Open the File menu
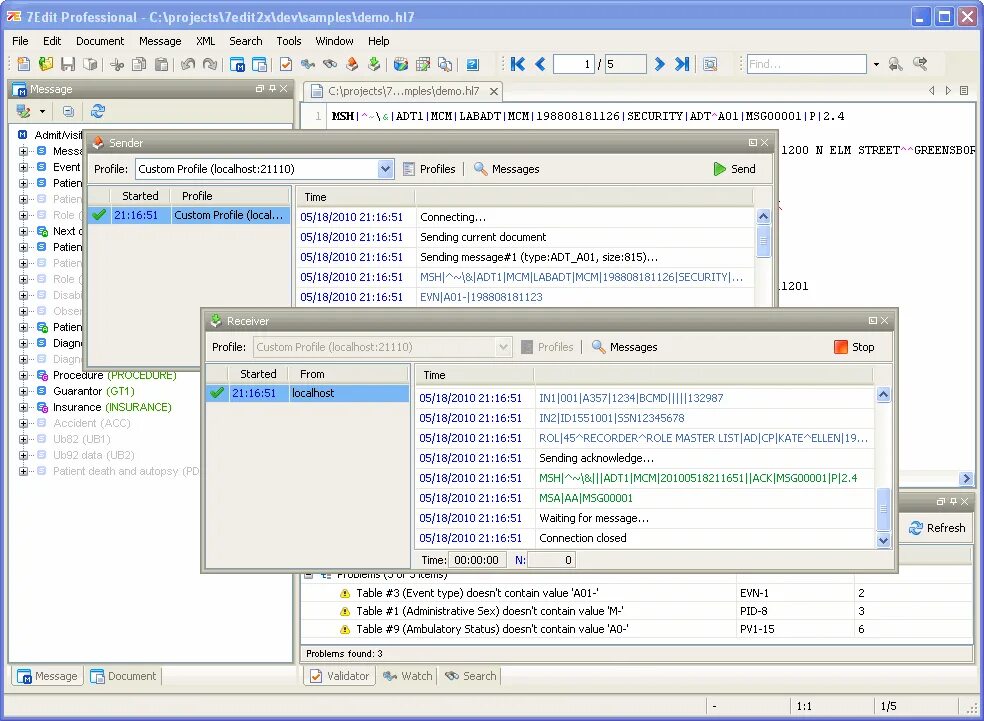 point(20,41)
